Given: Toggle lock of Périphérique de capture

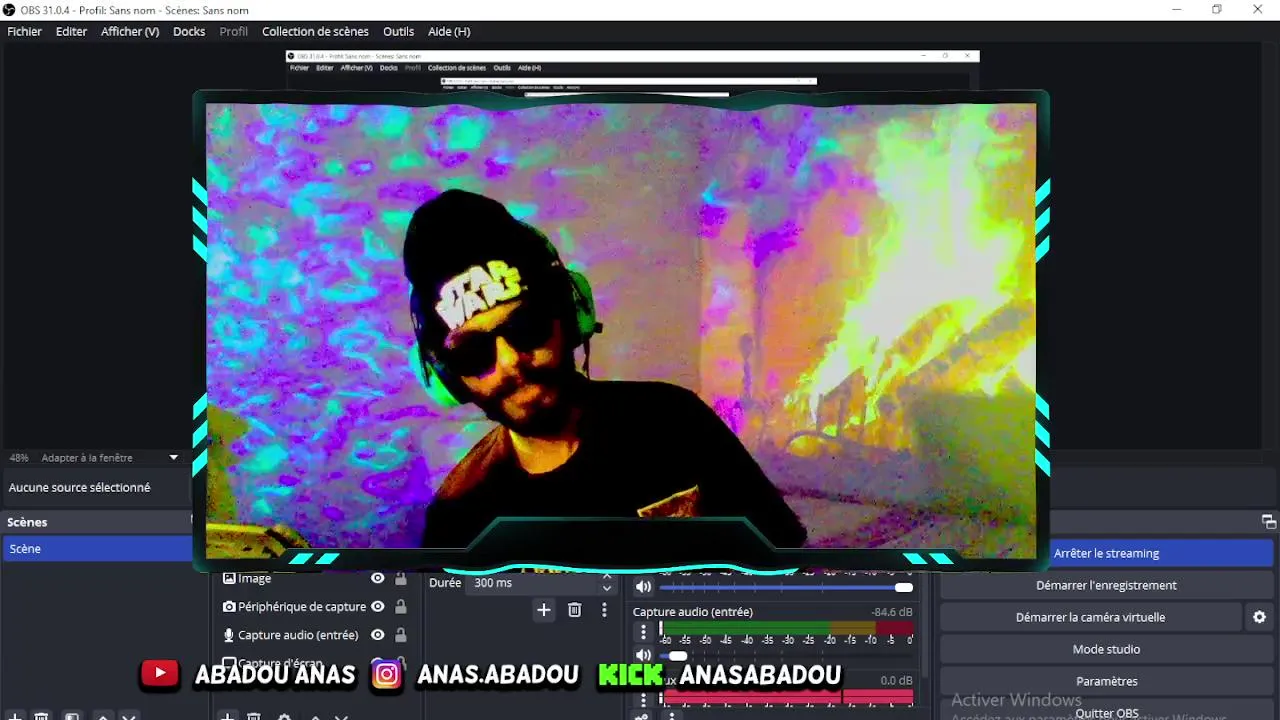Looking at the screenshot, I should pos(400,607).
